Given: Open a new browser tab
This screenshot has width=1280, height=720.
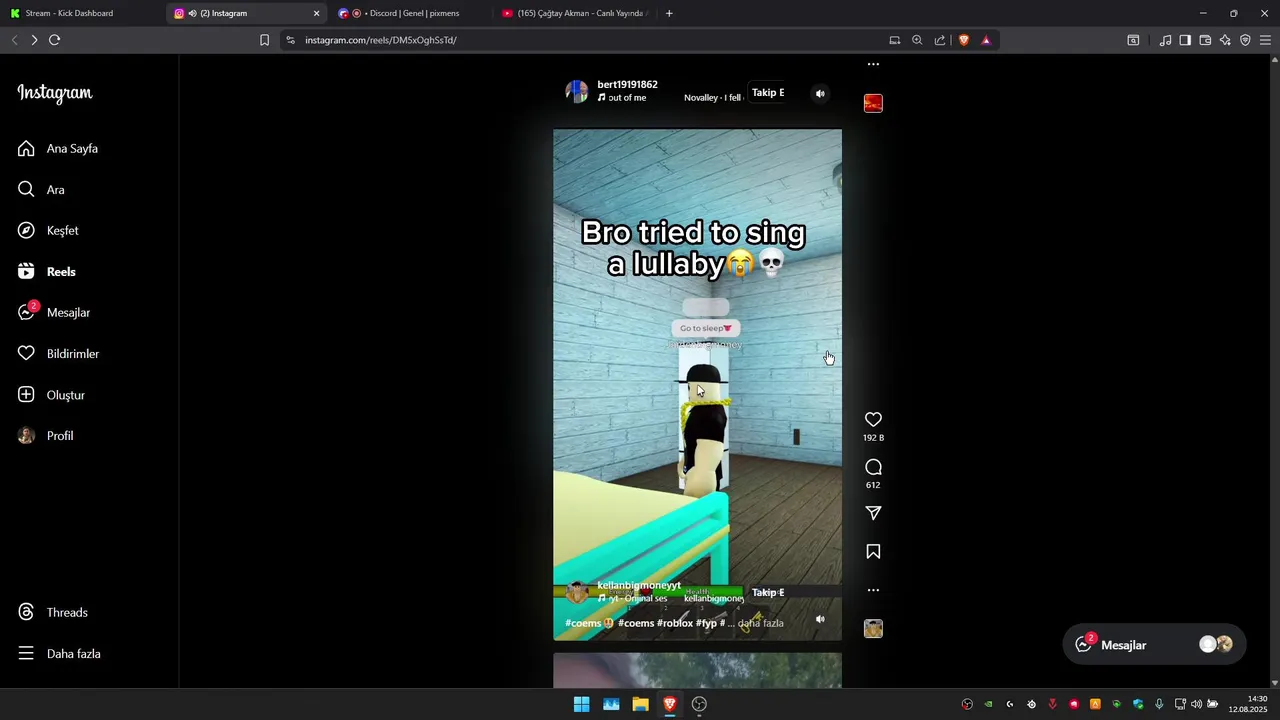Looking at the screenshot, I should pyautogui.click(x=669, y=13).
